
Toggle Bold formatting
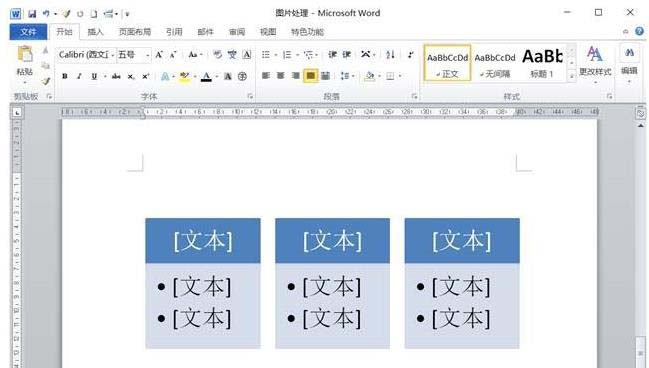(x=65, y=76)
